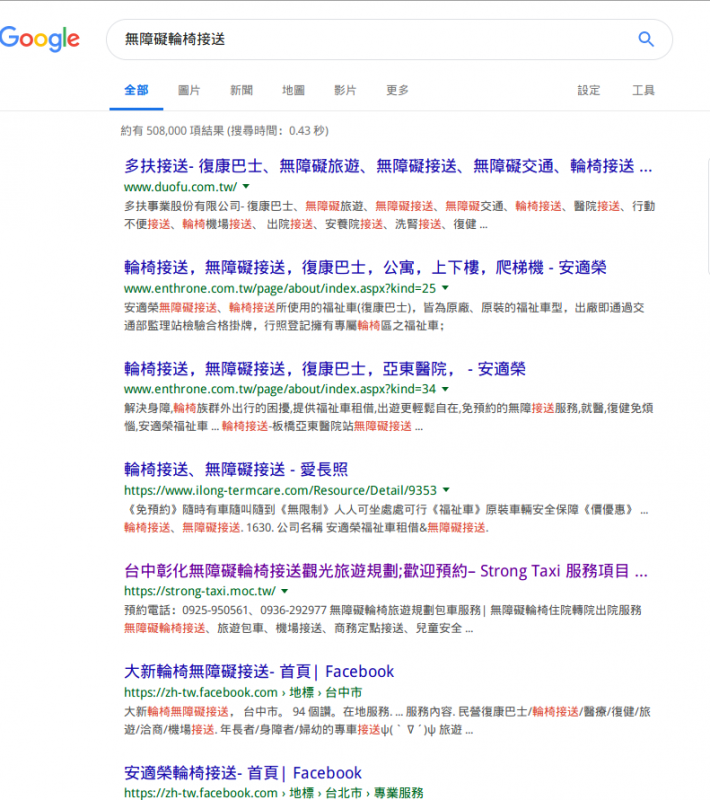Screen dimensions: 710x800
Task: Click the https://strong-taxi.moc.tw/ URL
Action: pyautogui.click(x=200, y=591)
